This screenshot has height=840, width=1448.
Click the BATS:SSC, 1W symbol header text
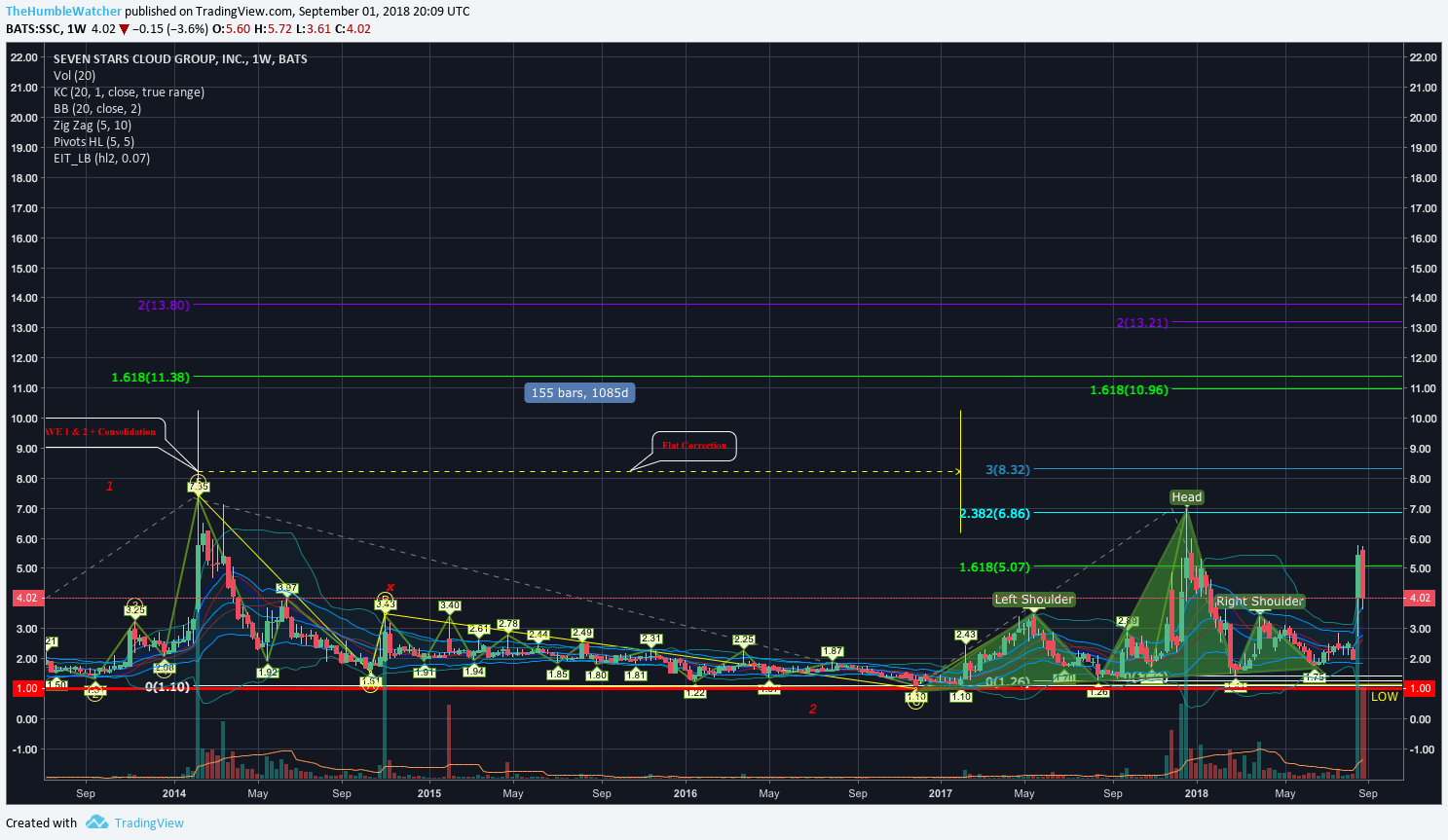pos(46,28)
